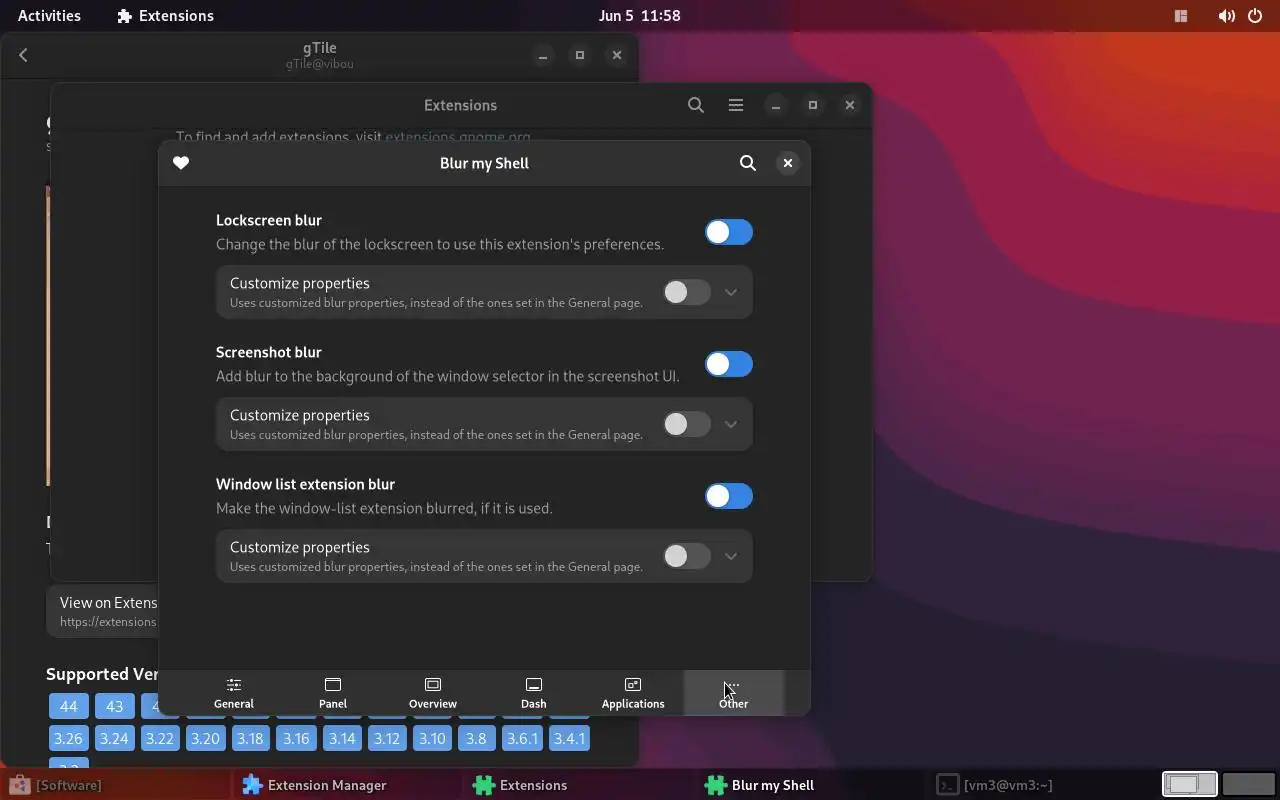Click the power icon in top bar

click(x=1255, y=16)
